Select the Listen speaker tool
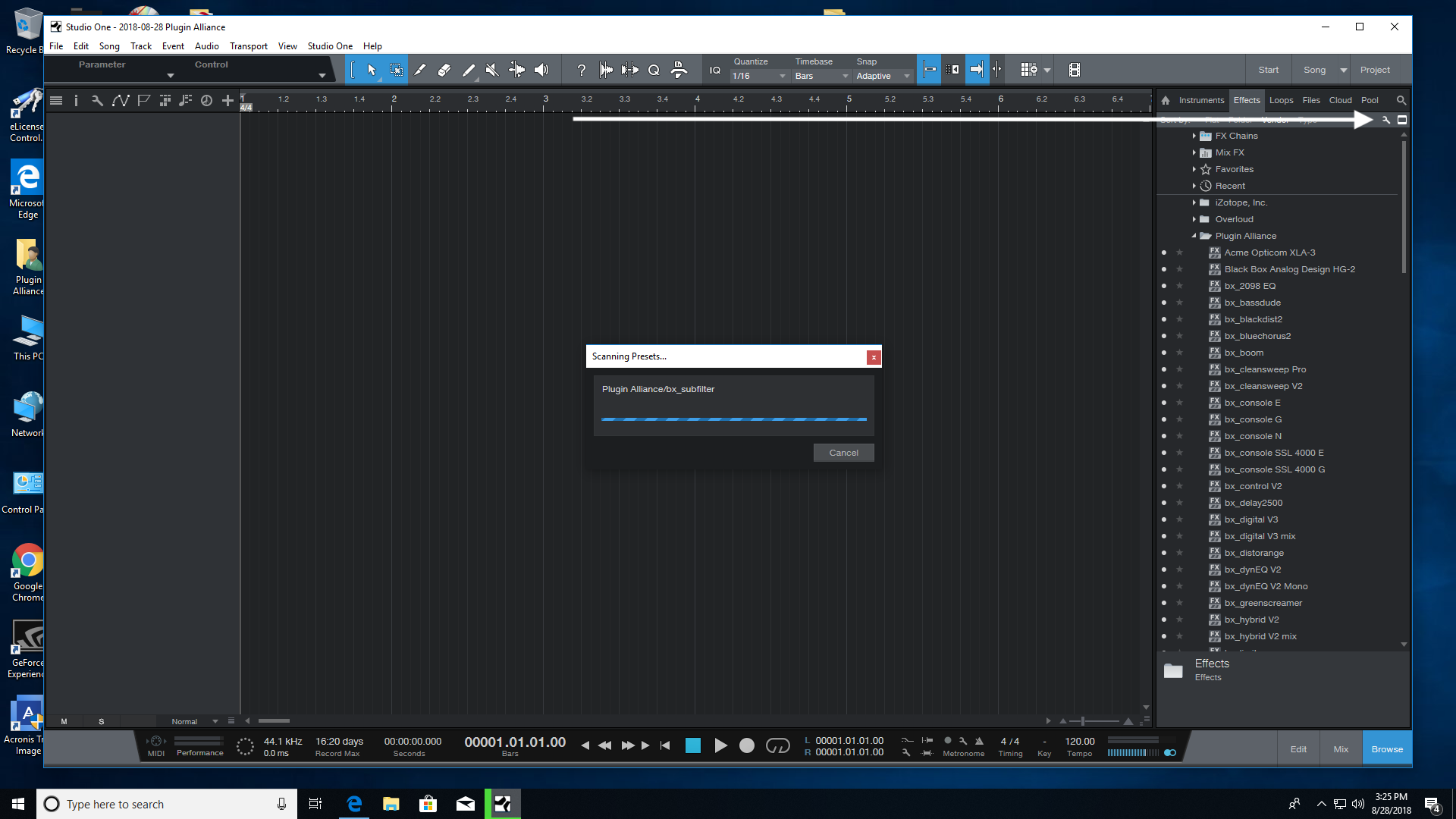The height and width of the screenshot is (819, 1456). 541,70
